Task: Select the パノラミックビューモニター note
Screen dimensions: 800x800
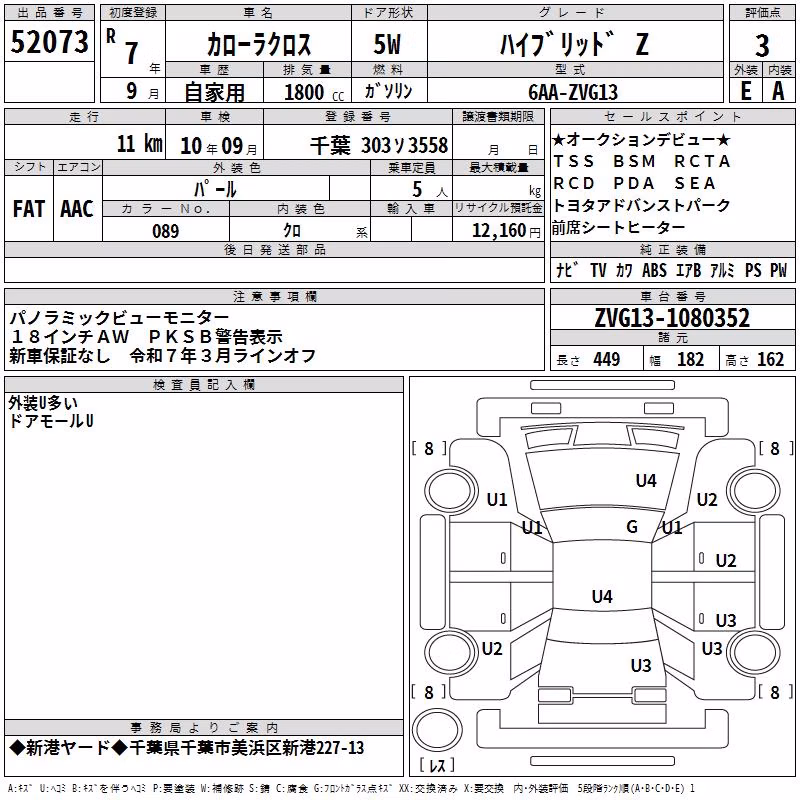Action: tap(119, 318)
